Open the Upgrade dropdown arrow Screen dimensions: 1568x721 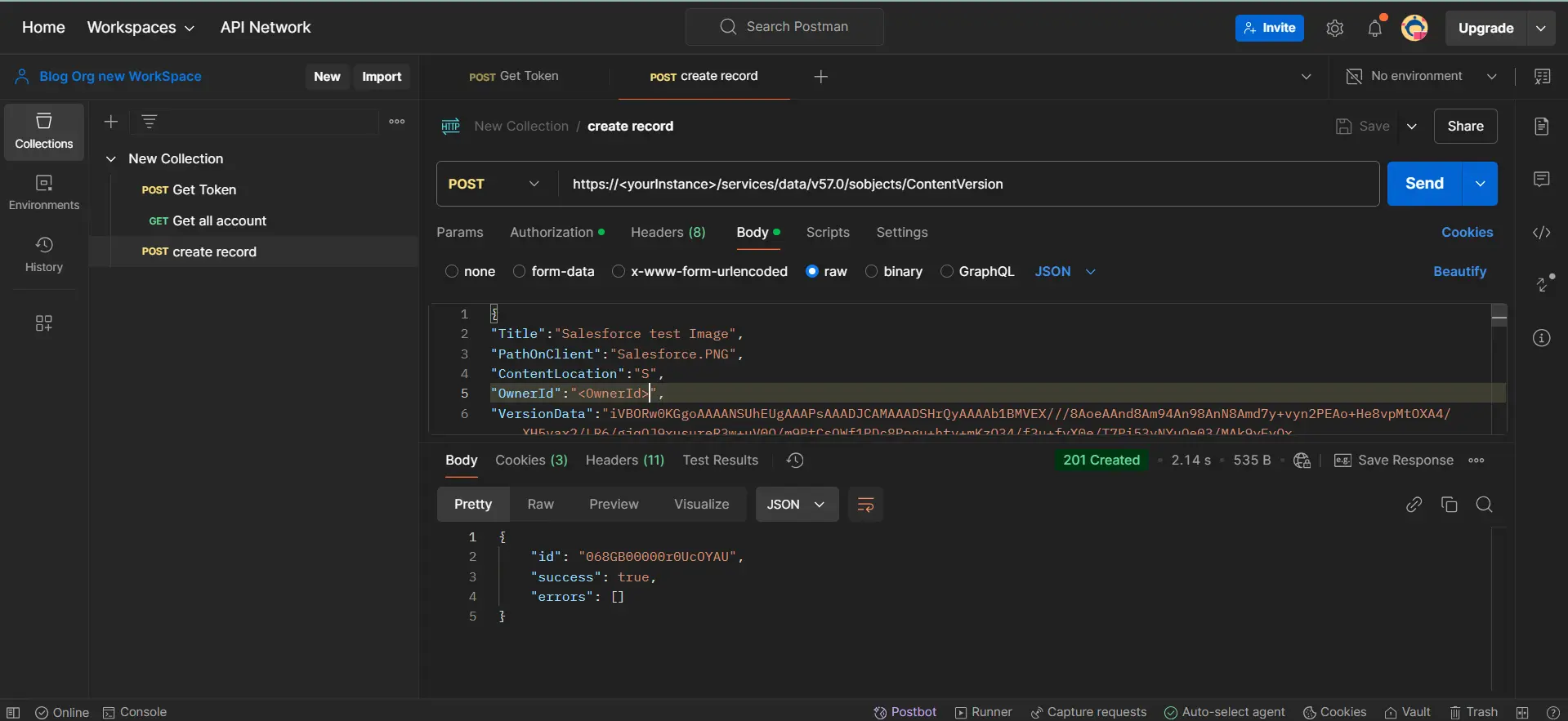(x=1540, y=28)
